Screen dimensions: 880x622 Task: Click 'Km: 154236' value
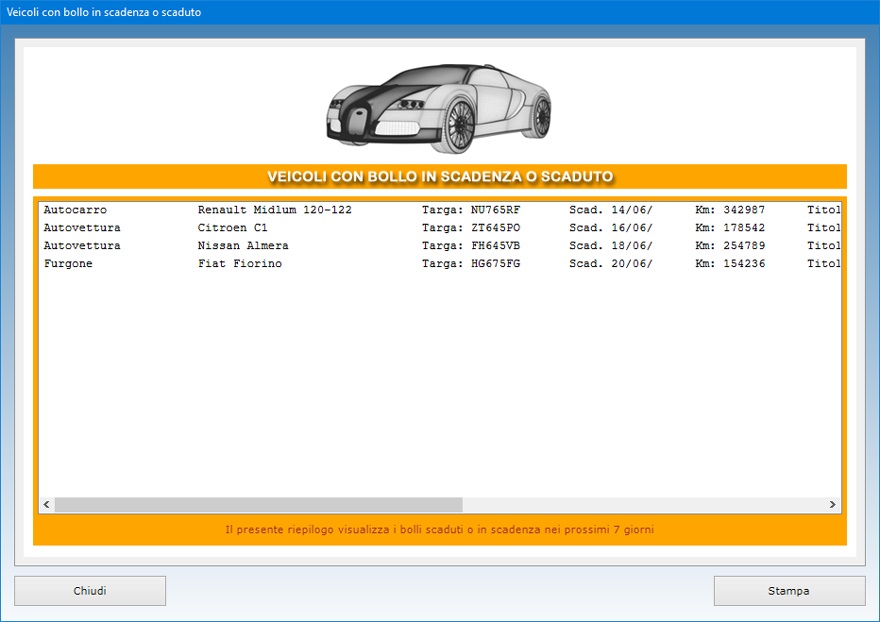[x=730, y=263]
